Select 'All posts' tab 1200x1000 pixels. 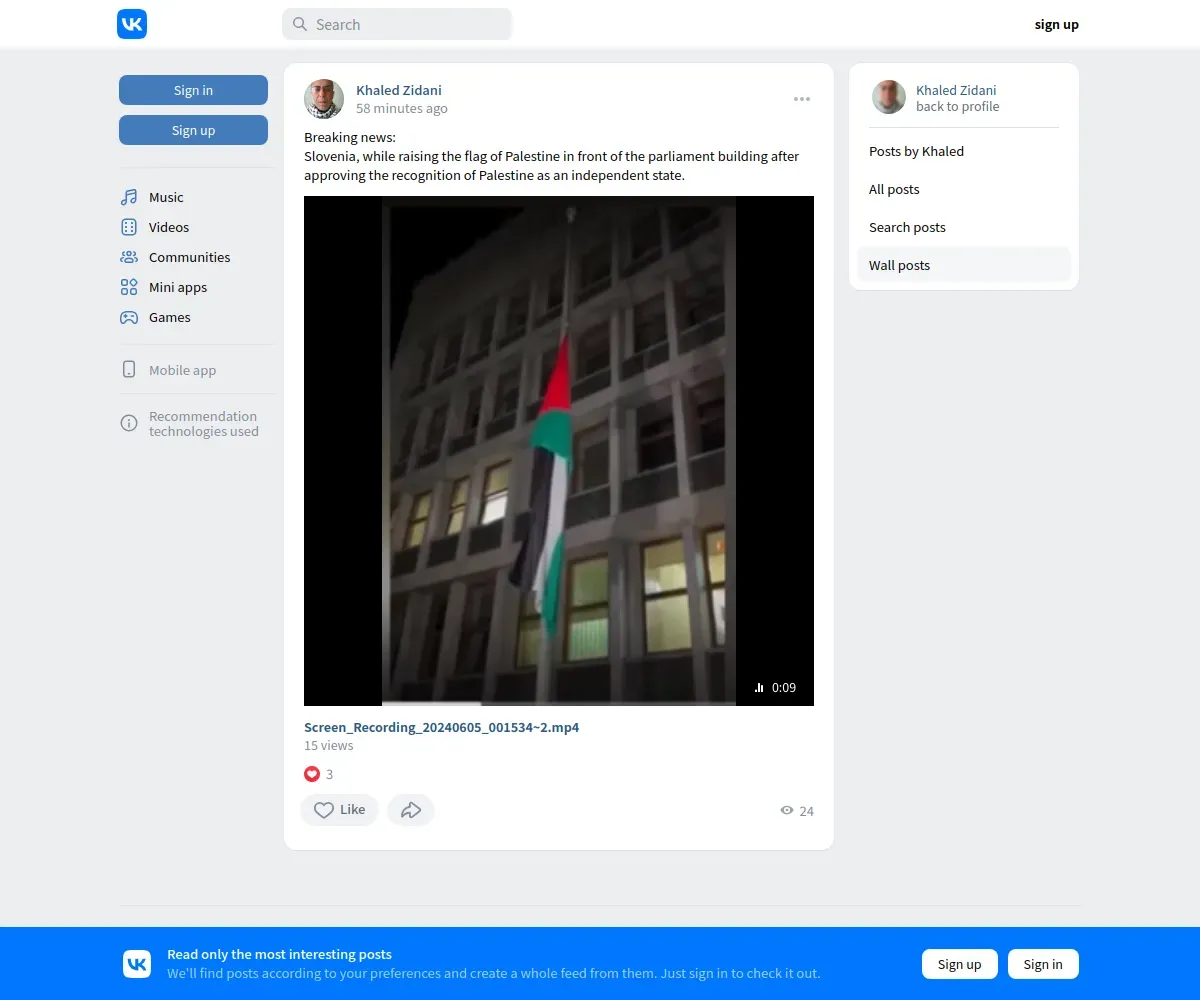pos(964,189)
